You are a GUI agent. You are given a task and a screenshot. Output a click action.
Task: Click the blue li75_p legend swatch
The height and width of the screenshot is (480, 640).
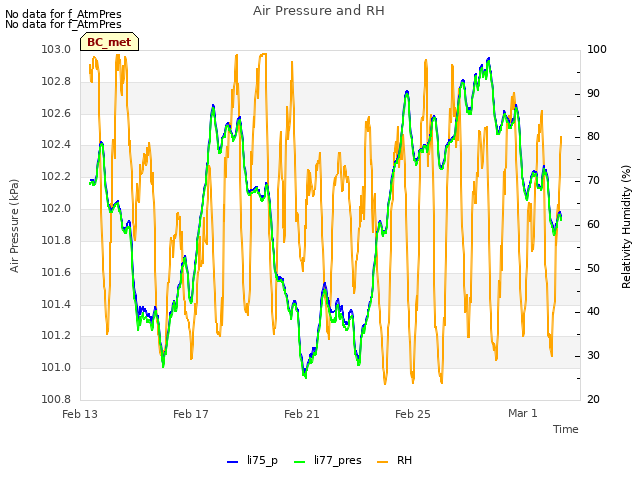[x=232, y=462]
